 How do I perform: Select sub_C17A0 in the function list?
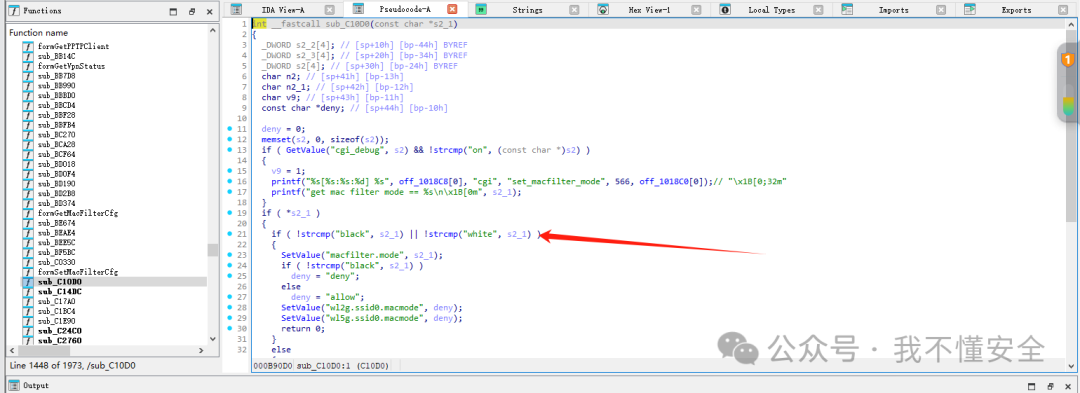click(56, 301)
